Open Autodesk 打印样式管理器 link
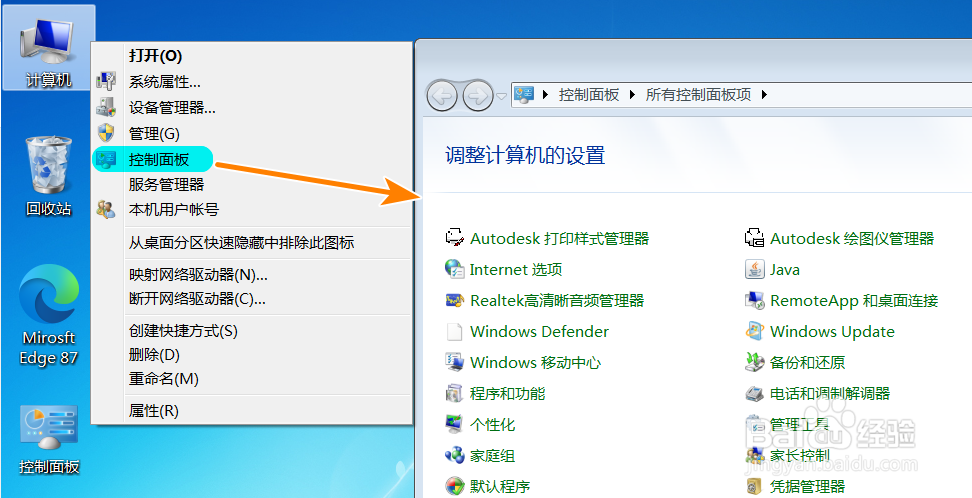 coord(559,238)
